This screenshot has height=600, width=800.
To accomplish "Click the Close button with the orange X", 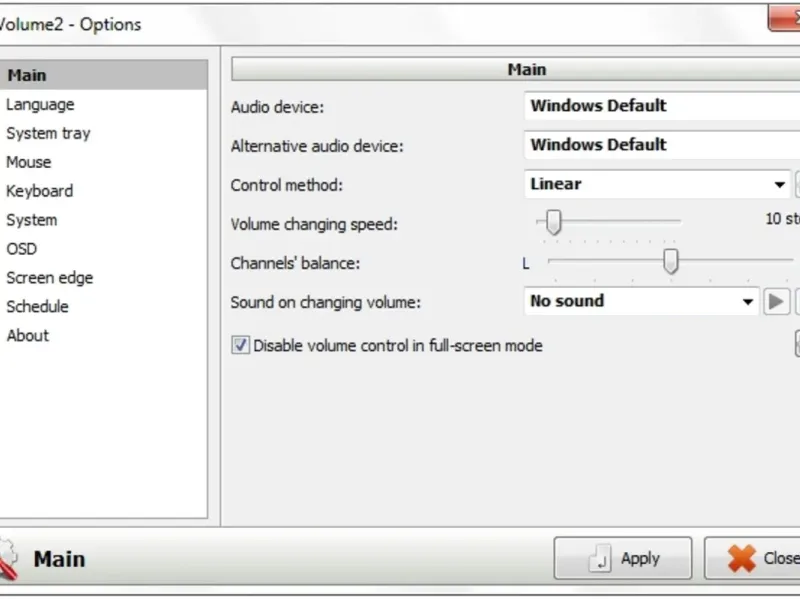I will click(753, 558).
